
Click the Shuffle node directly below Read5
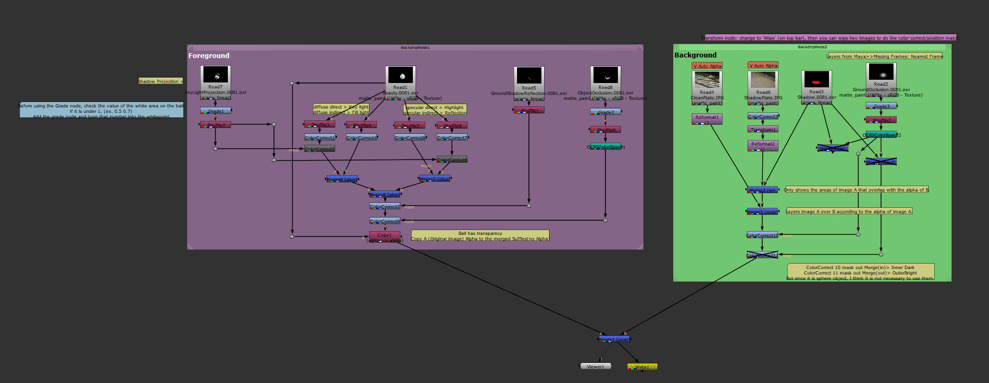pos(529,110)
